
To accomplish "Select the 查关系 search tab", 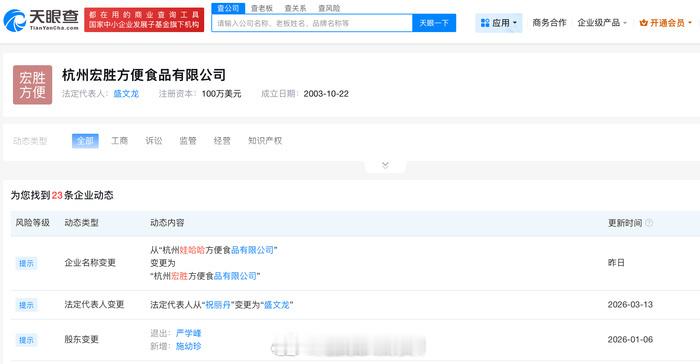I will (x=295, y=8).
